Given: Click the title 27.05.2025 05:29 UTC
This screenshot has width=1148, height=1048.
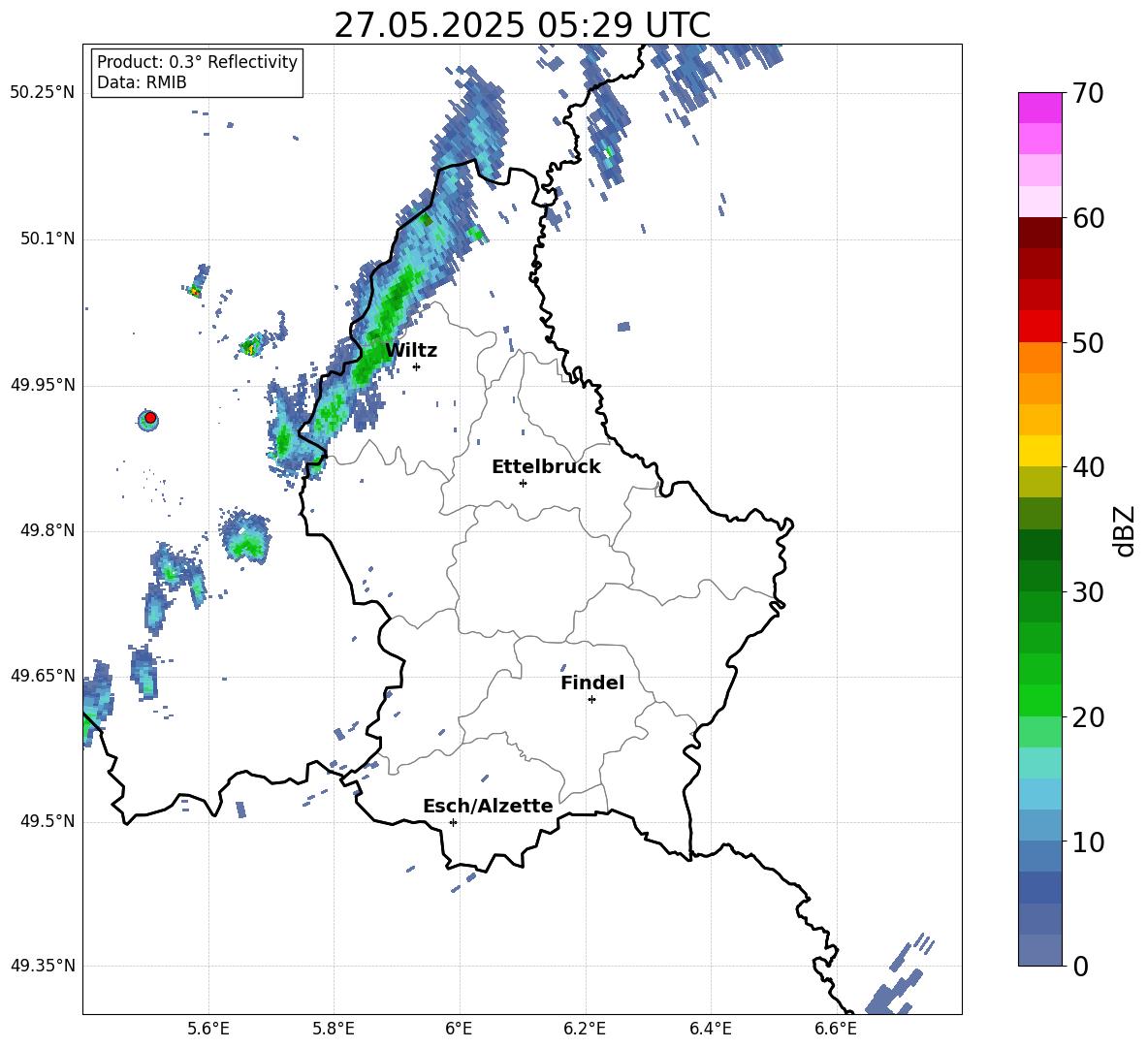Looking at the screenshot, I should pyautogui.click(x=522, y=25).
